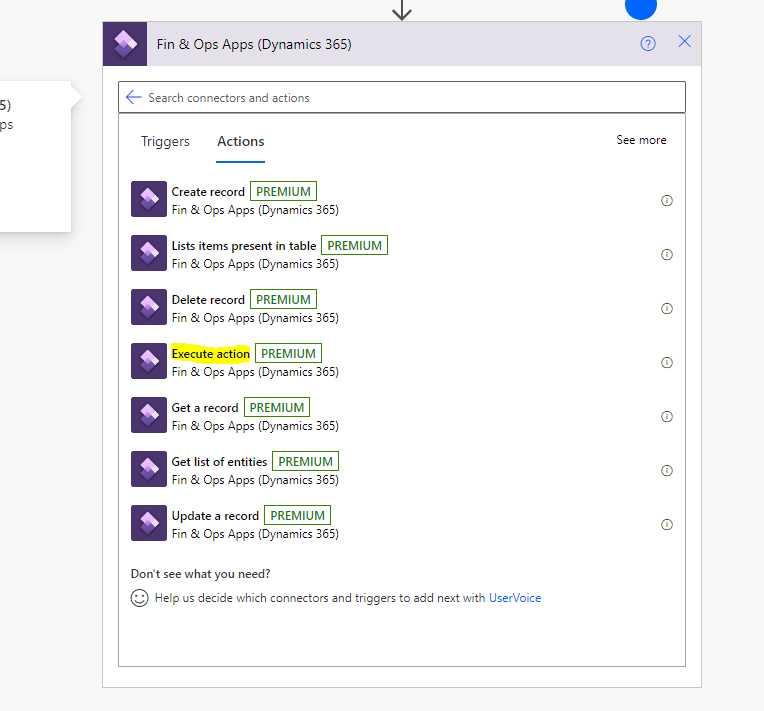
Task: Open the UserVoice link
Action: (x=515, y=598)
